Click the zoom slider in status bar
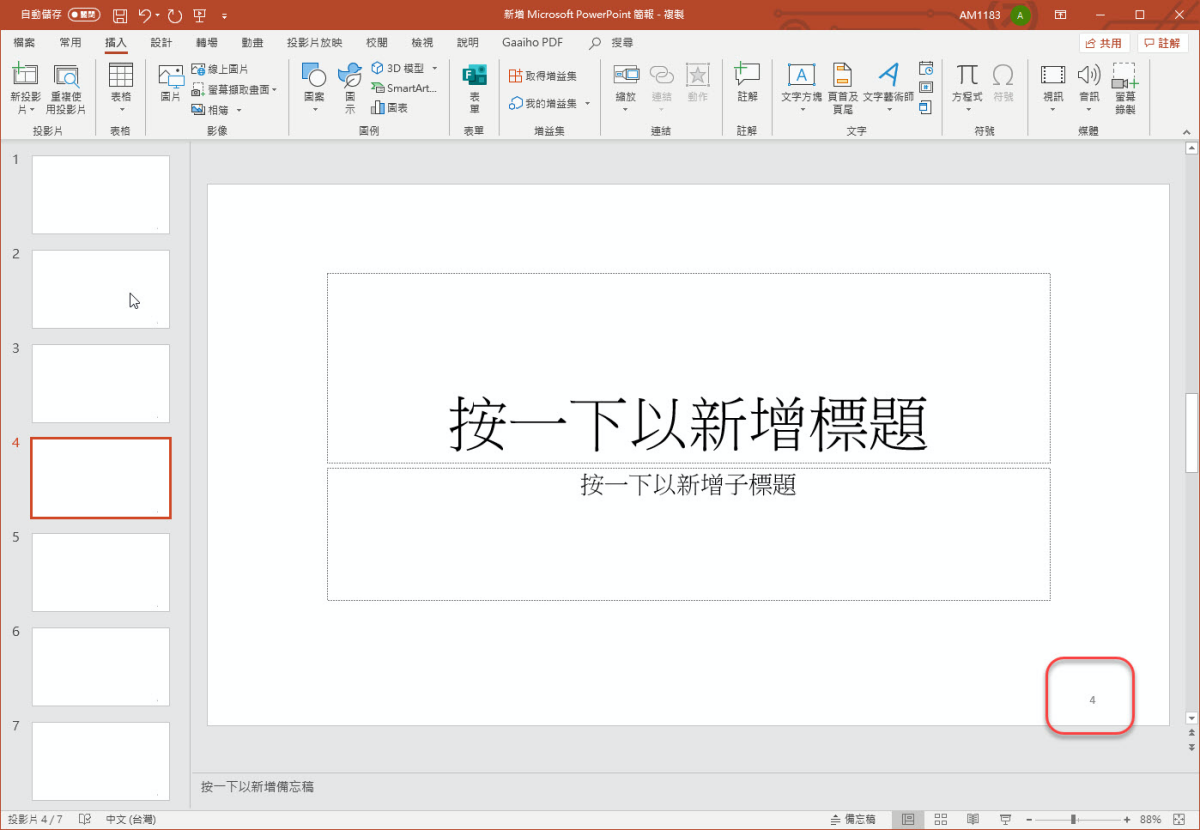1200x830 pixels. [x=1073, y=819]
